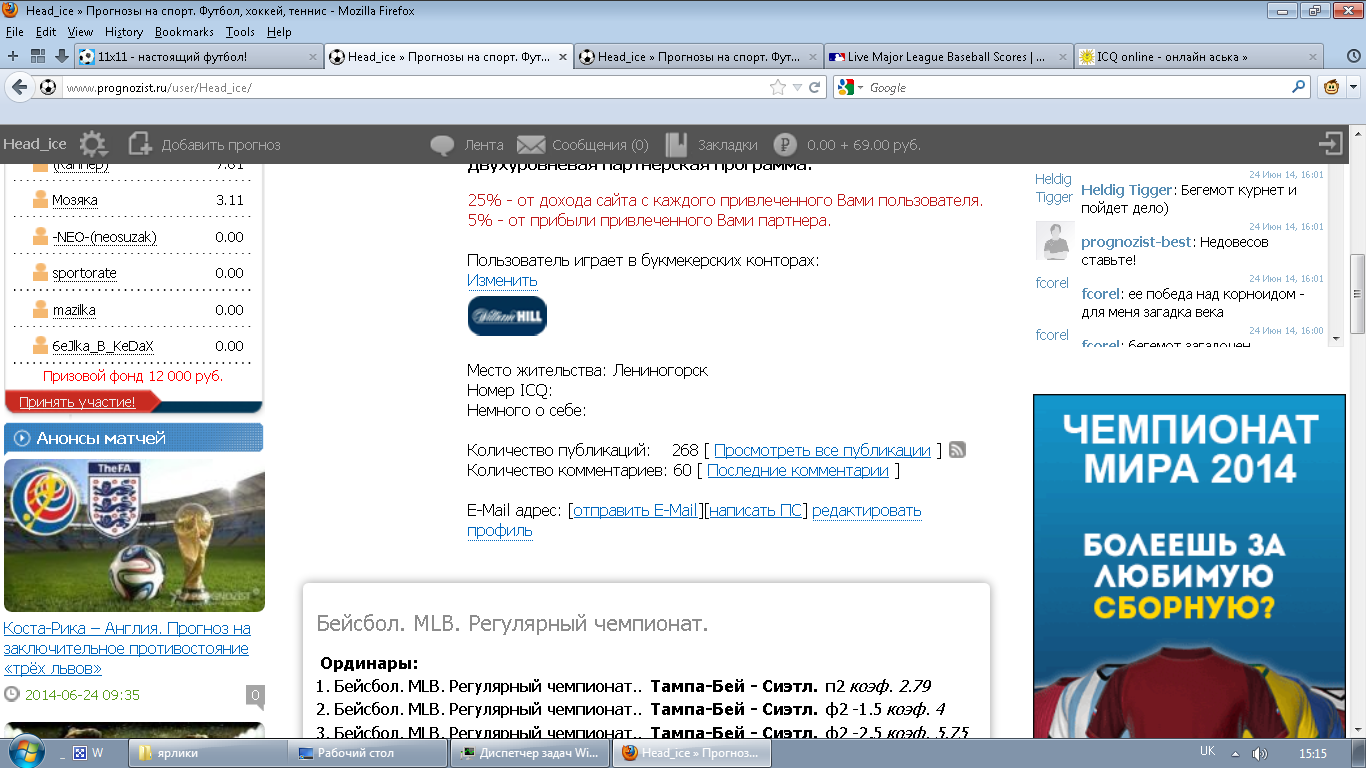
Task: Open Закладки link in header
Action: point(728,145)
